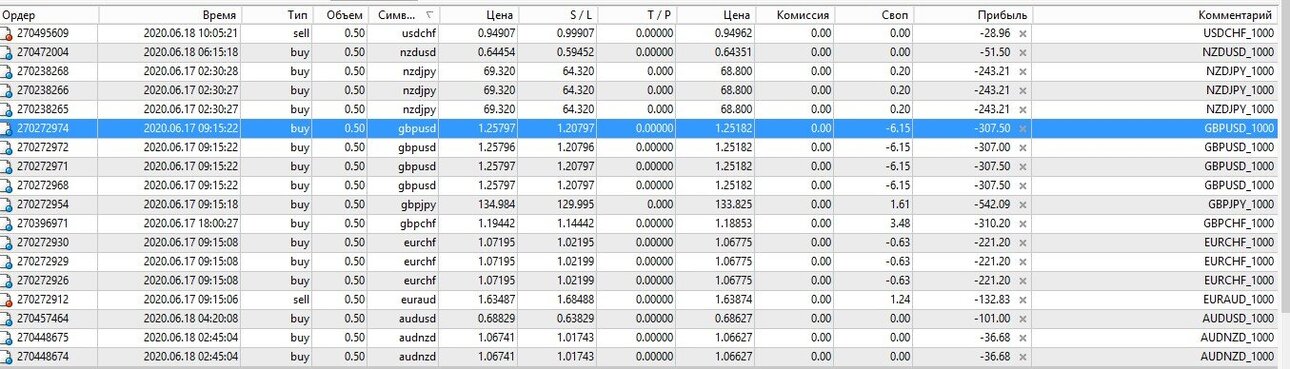The image size is (1290, 369).
Task: Click the comment NZDUSD_1000
Action: click(x=1238, y=52)
